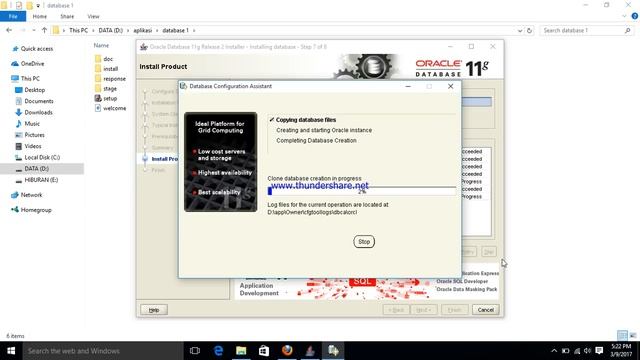Expand chevron after 'database 1' breadcrumb
This screenshot has height=360, width=640.
[x=194, y=30]
